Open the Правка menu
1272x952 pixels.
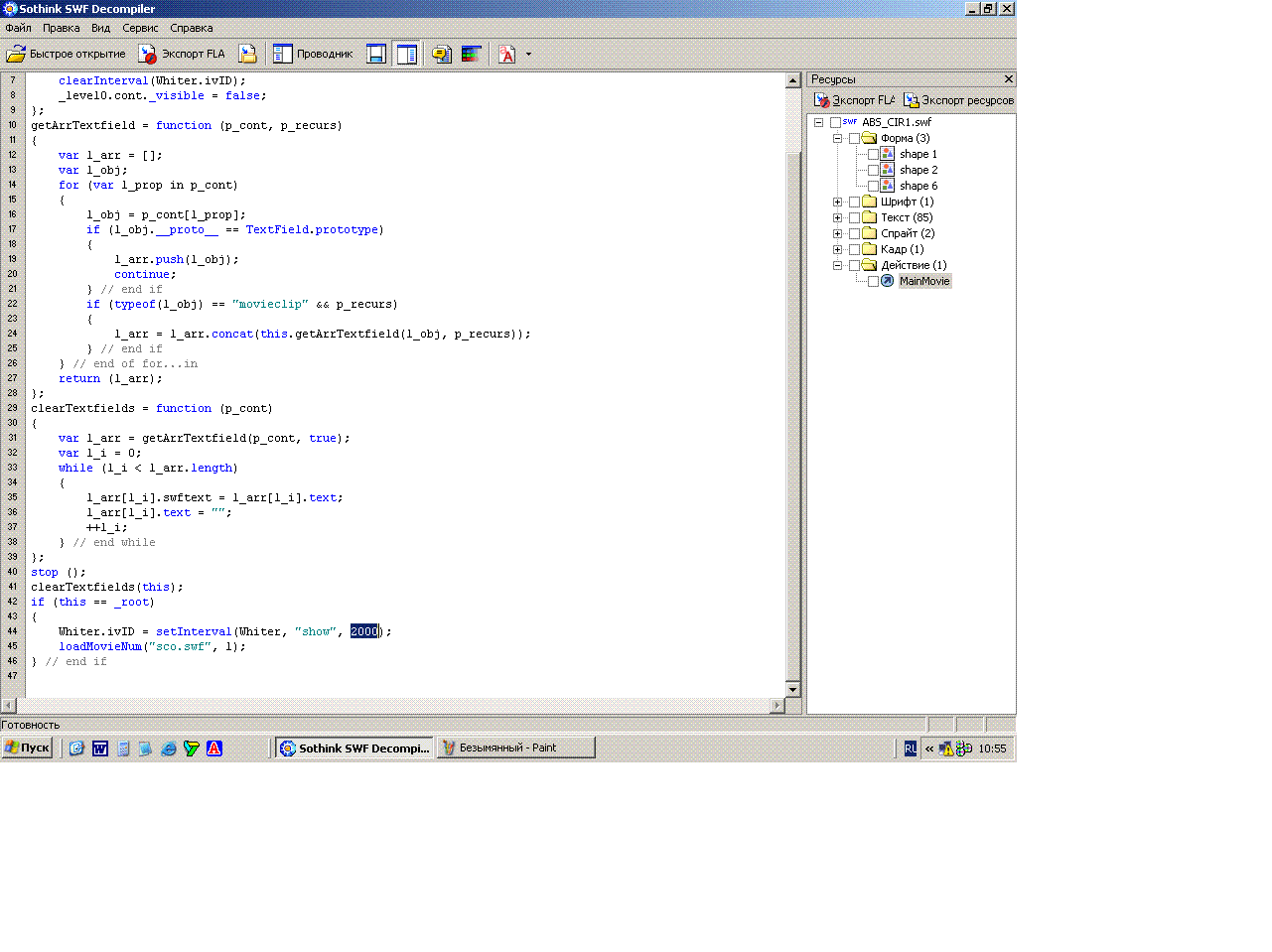tap(62, 28)
